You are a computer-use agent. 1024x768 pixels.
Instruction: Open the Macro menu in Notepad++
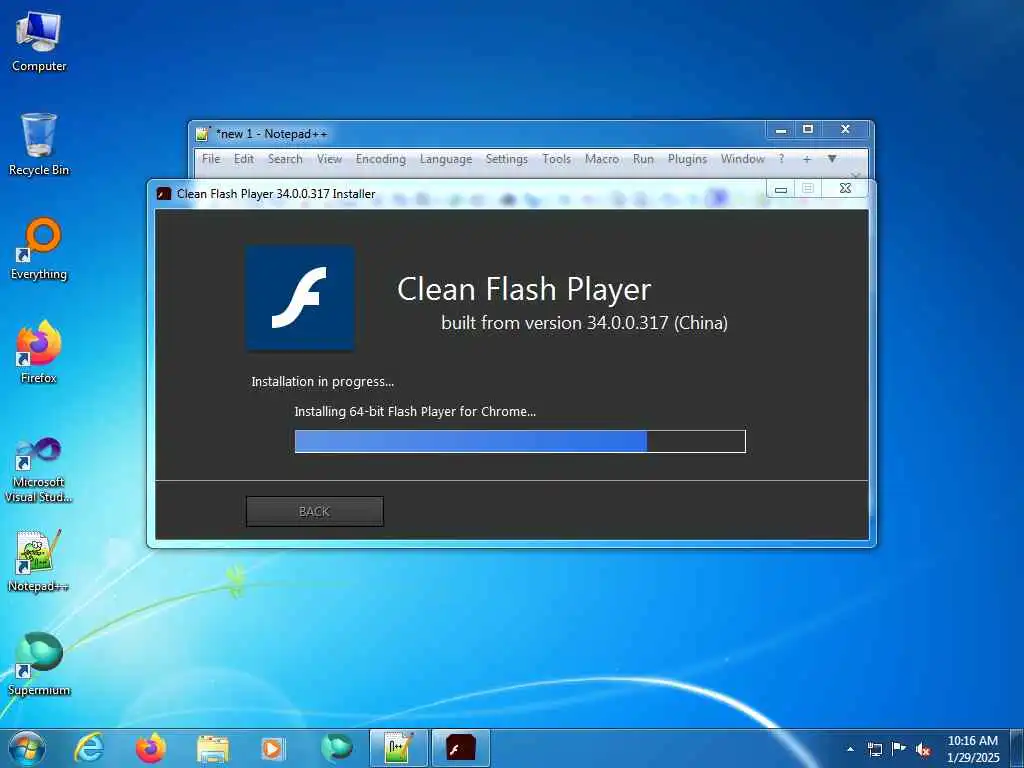[x=601, y=159]
